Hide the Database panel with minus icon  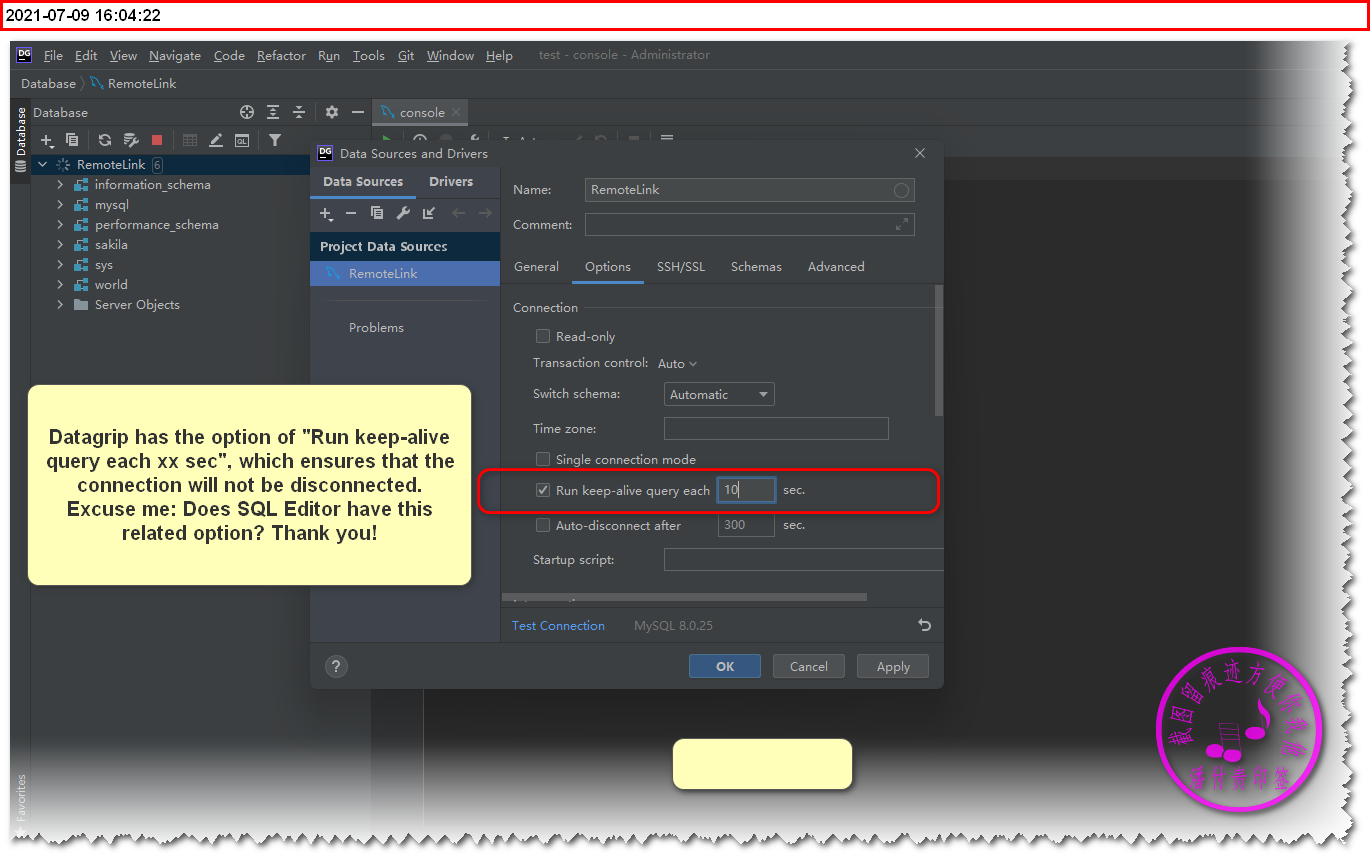click(x=358, y=113)
